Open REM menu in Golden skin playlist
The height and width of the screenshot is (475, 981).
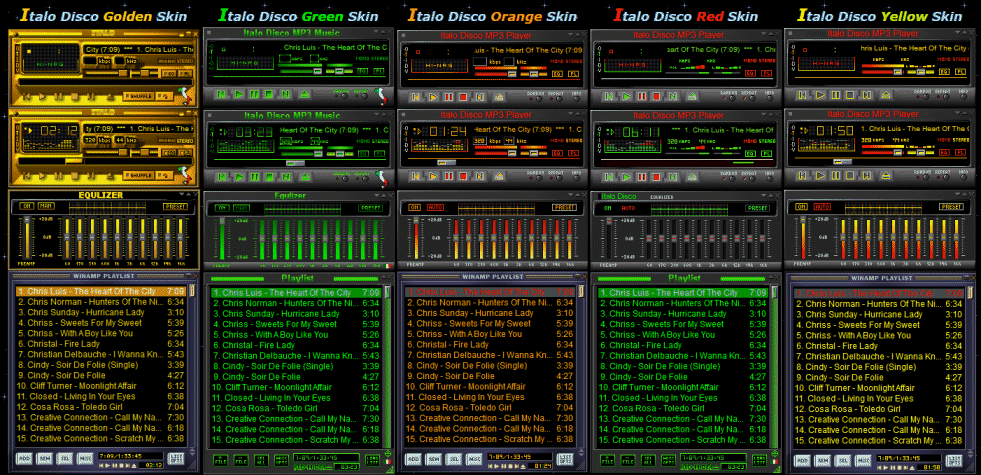pyautogui.click(x=44, y=457)
